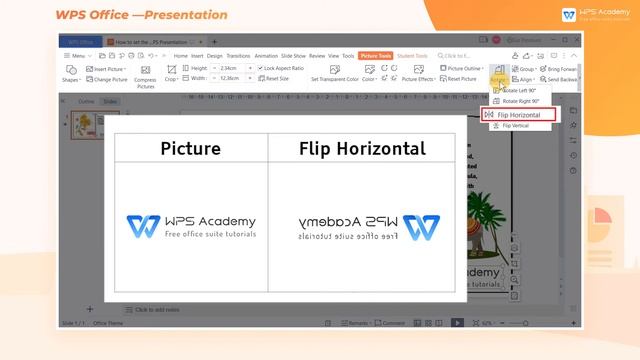Click Bring Forward
This screenshot has width=640, height=360.
(559, 69)
